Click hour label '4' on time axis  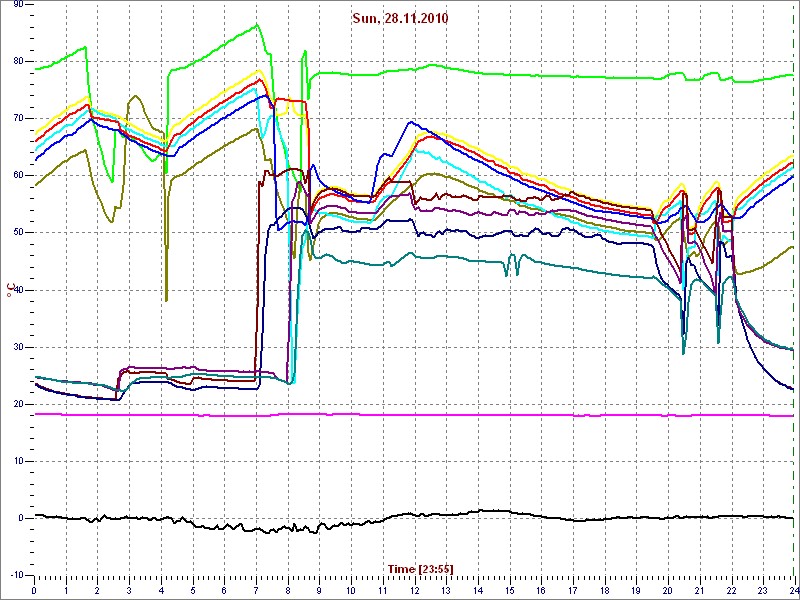pyautogui.click(x=161, y=592)
